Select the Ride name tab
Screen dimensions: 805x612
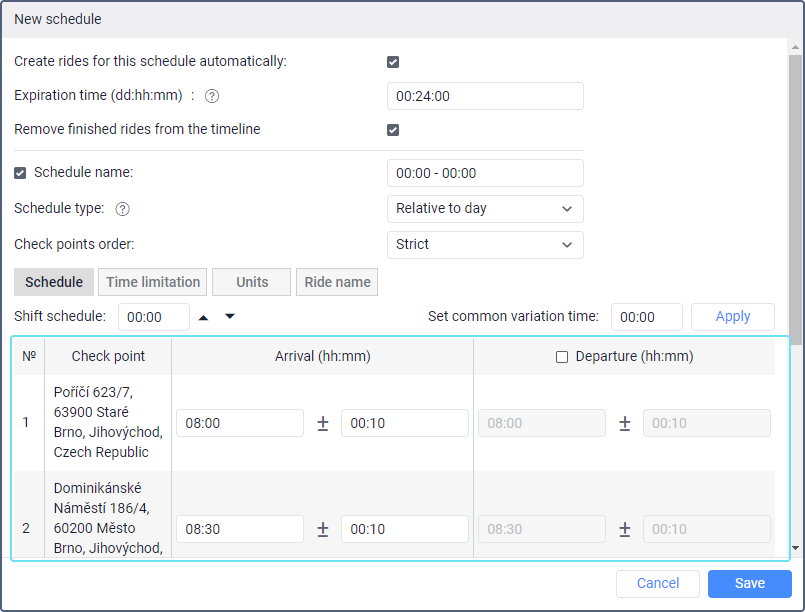coord(337,282)
